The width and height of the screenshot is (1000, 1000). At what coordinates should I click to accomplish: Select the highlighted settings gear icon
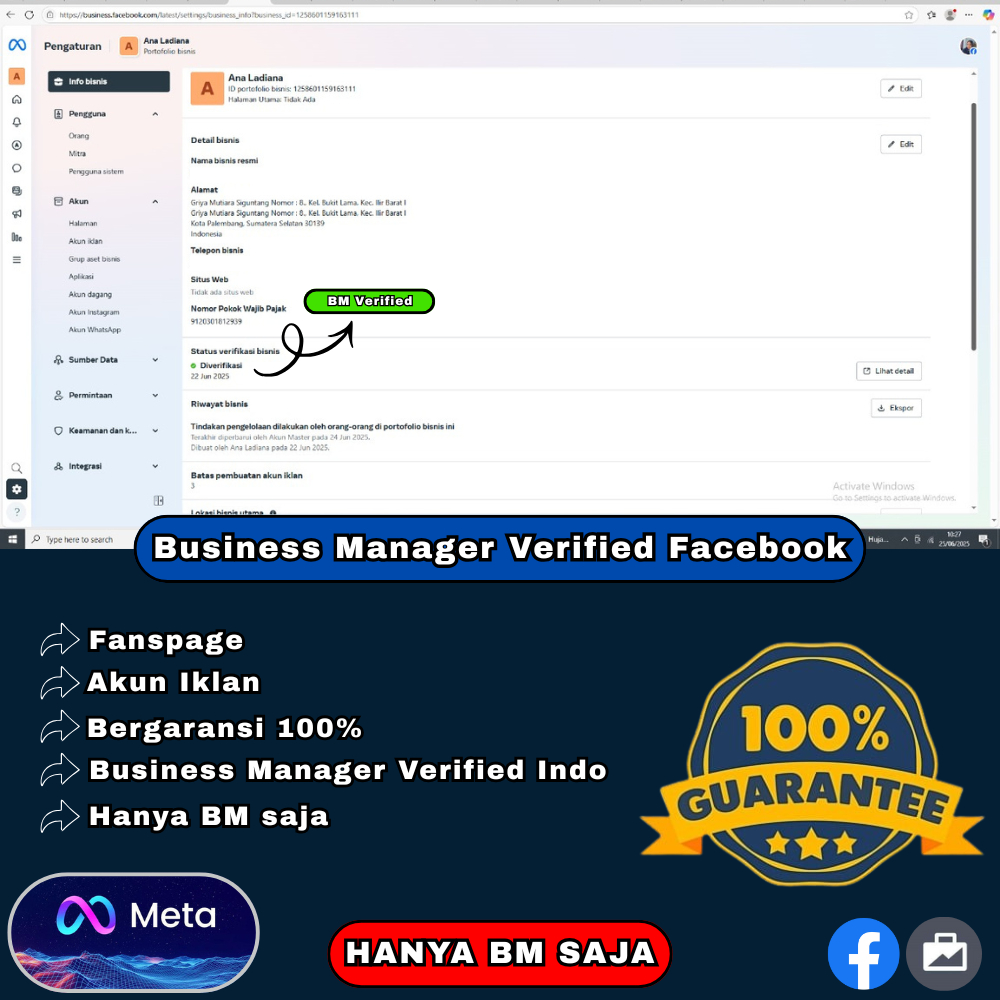click(16, 488)
